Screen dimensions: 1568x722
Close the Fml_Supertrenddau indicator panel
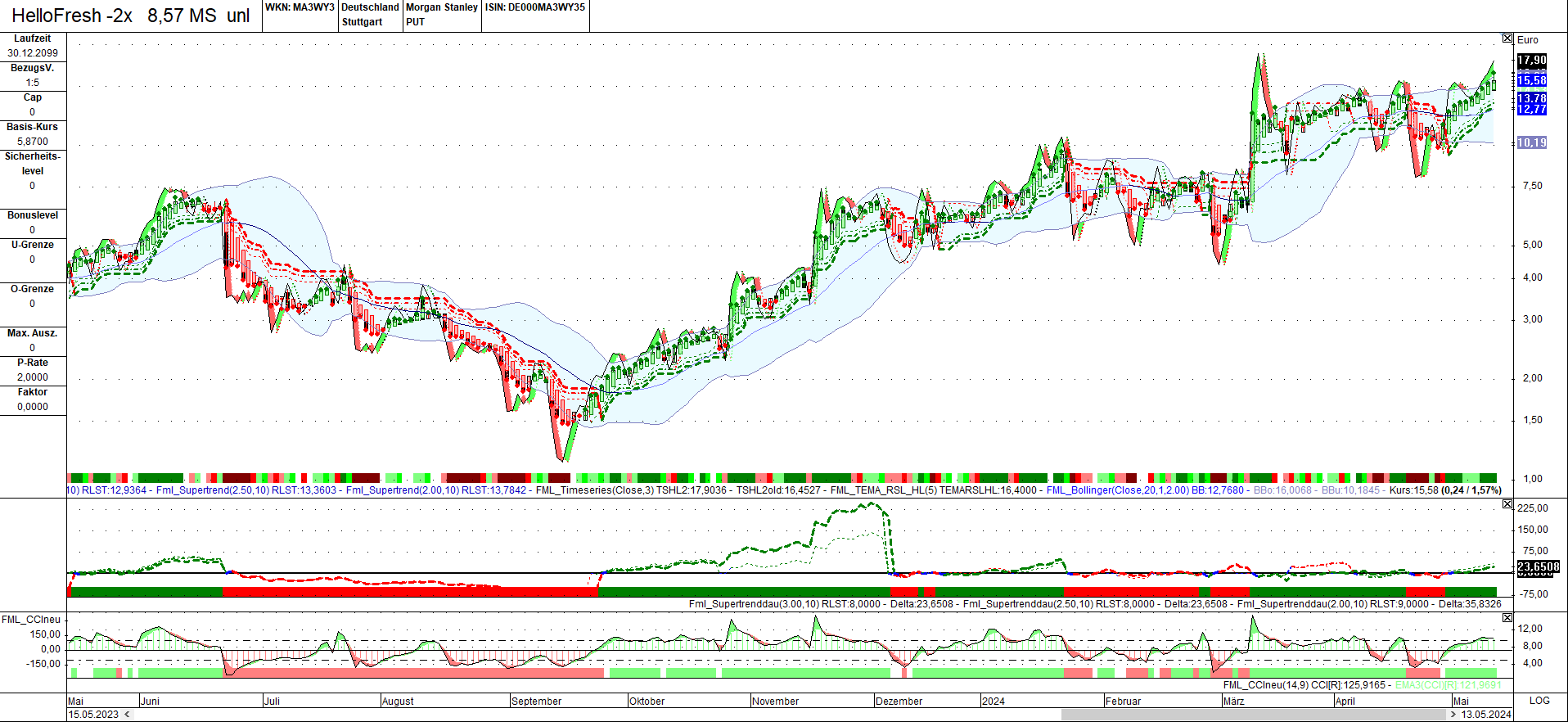point(1507,504)
